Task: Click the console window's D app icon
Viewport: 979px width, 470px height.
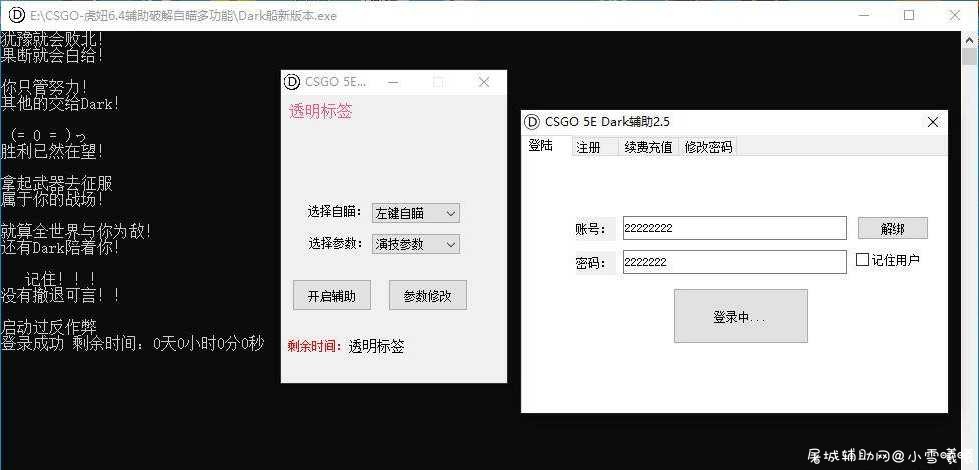Action: tap(16, 16)
